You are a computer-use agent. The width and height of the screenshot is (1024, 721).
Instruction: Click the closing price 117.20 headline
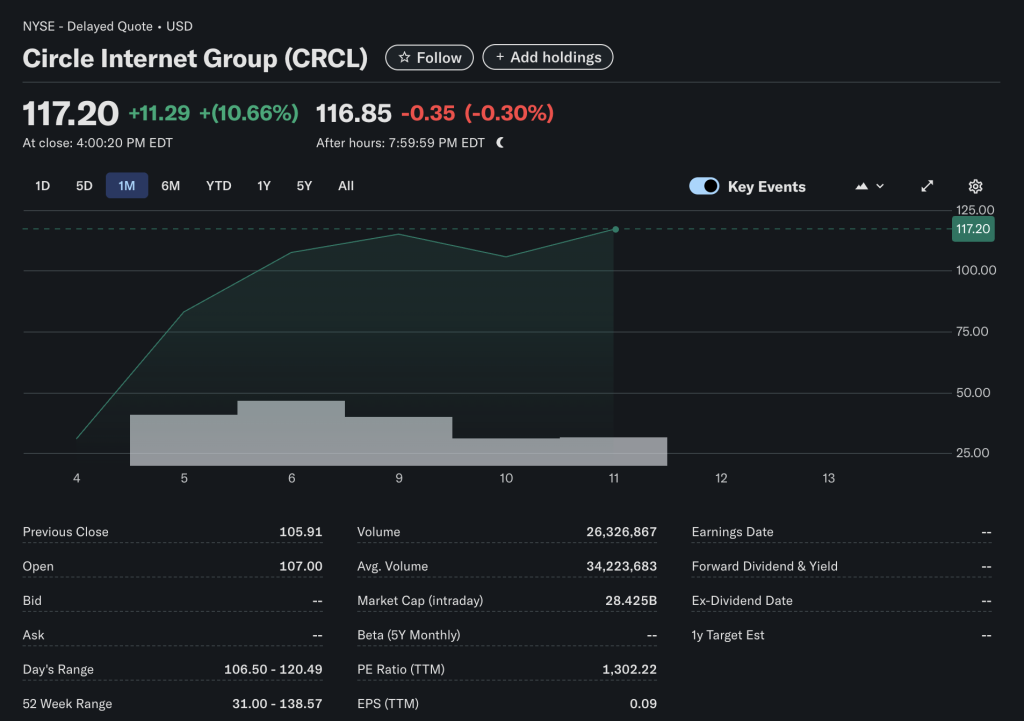pos(71,113)
